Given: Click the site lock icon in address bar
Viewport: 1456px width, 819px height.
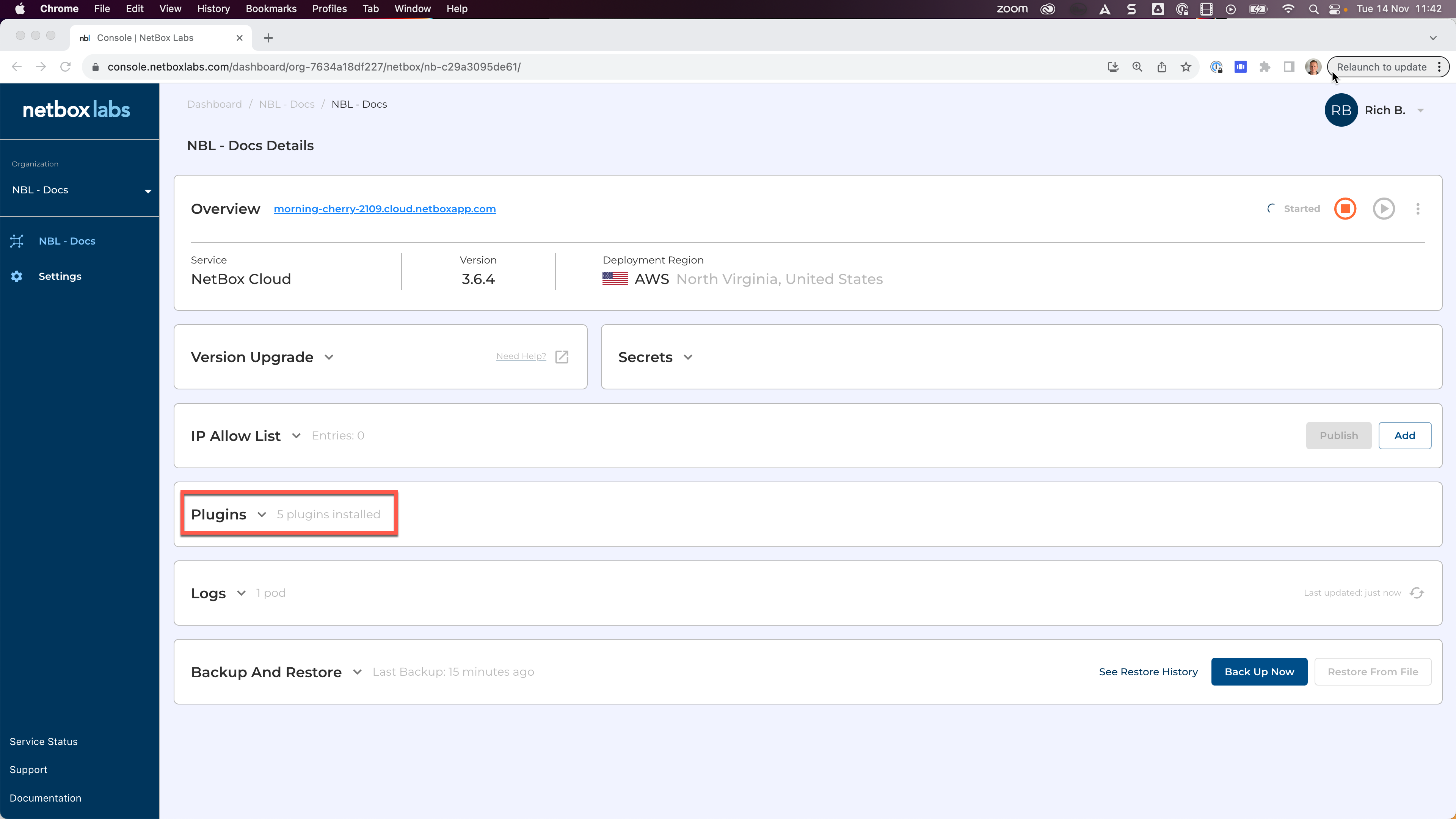Looking at the screenshot, I should pos(96,67).
